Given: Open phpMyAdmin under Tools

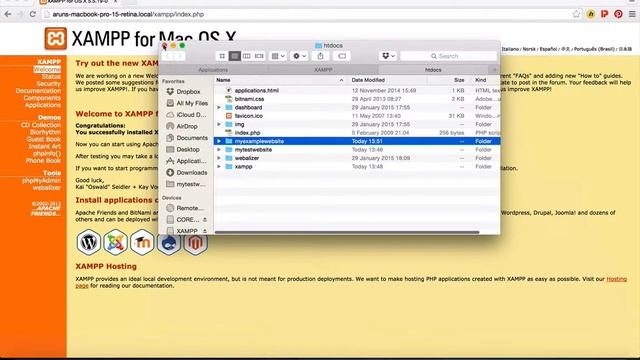Looking at the screenshot, I should click(41, 180).
